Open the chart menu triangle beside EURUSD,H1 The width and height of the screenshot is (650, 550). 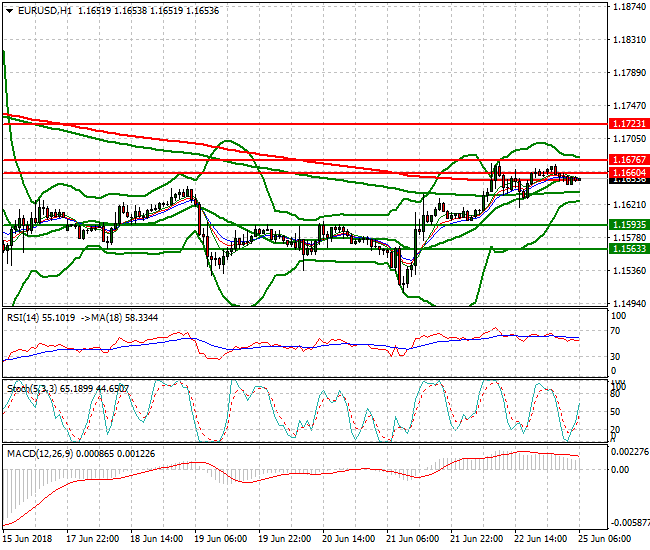10,11
